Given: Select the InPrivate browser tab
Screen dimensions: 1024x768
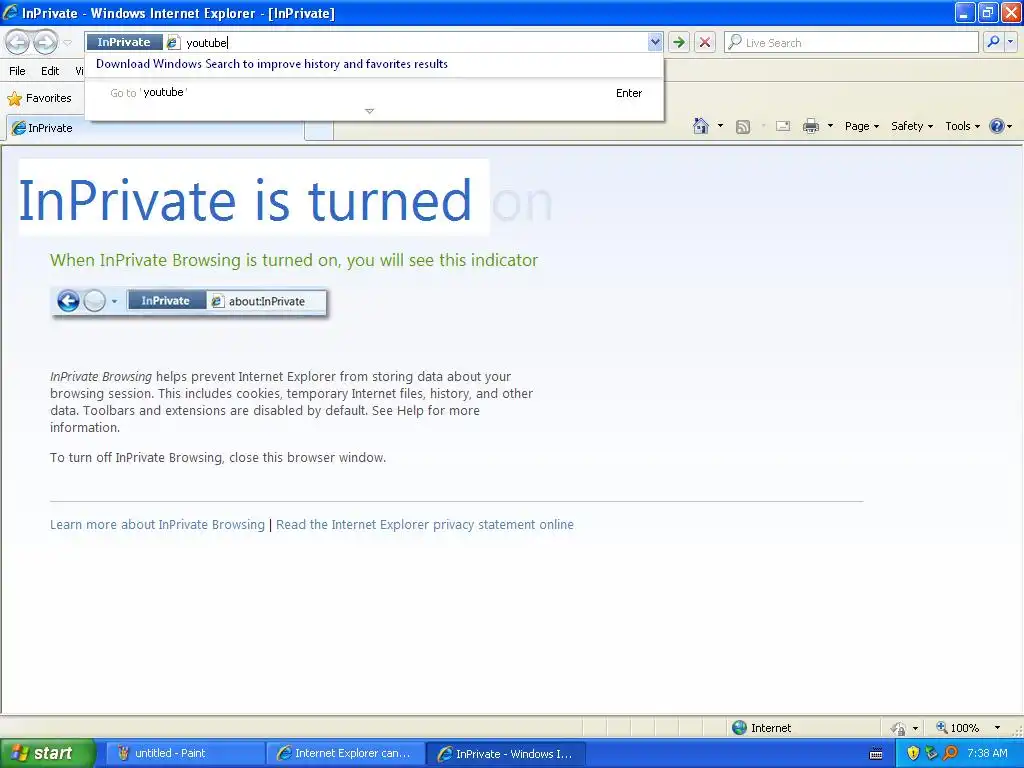Looking at the screenshot, I should click(155, 128).
